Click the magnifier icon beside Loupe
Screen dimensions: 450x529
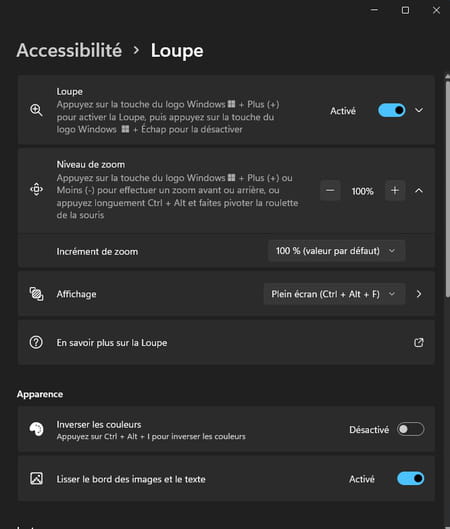36,110
